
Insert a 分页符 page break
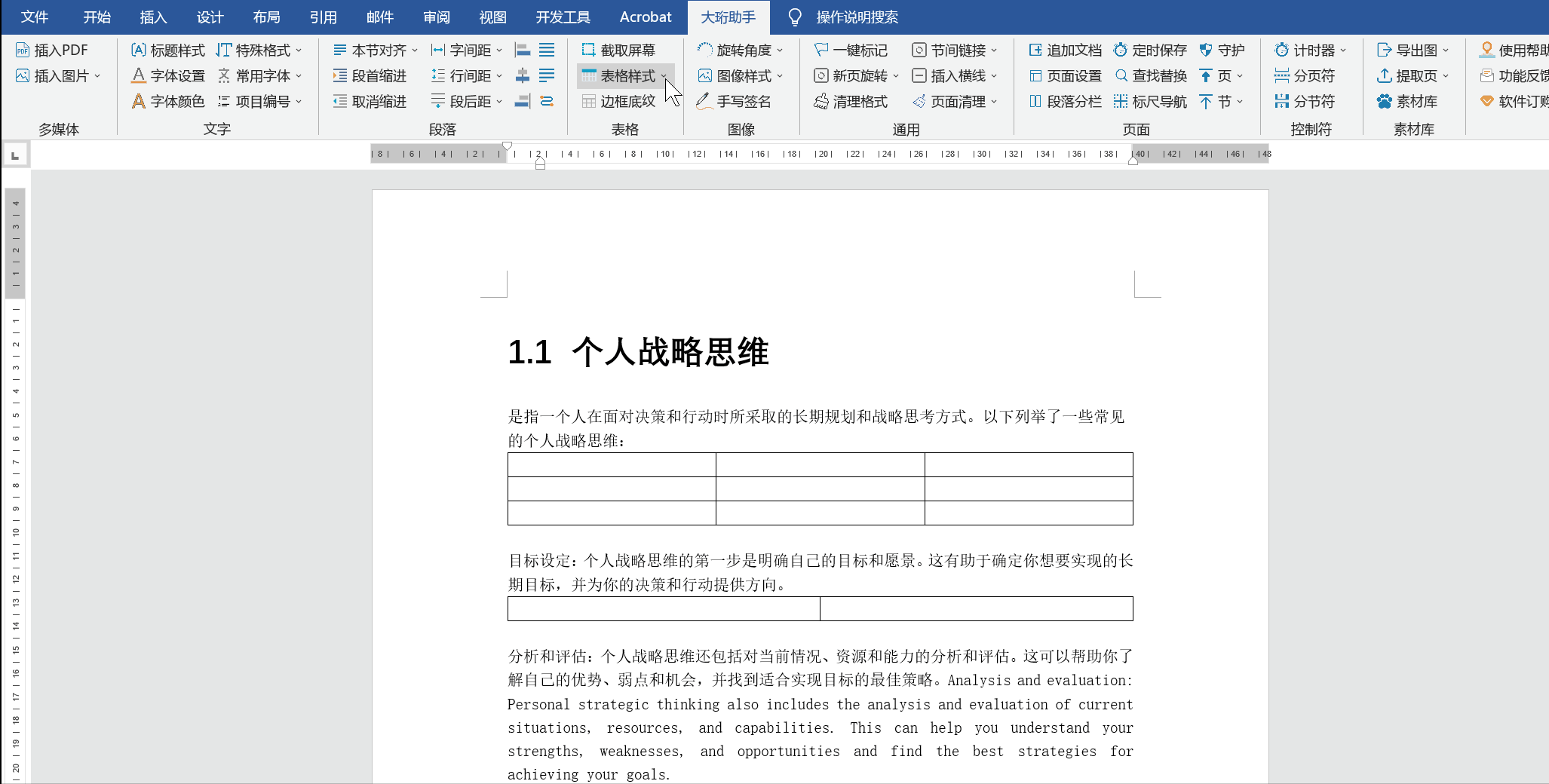click(x=1309, y=75)
